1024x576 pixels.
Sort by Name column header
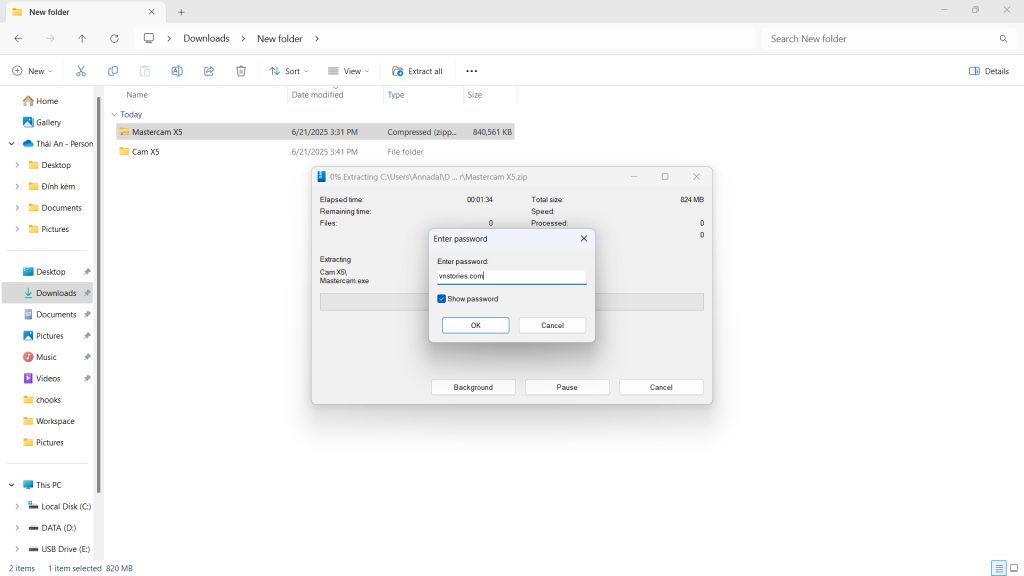[x=136, y=95]
